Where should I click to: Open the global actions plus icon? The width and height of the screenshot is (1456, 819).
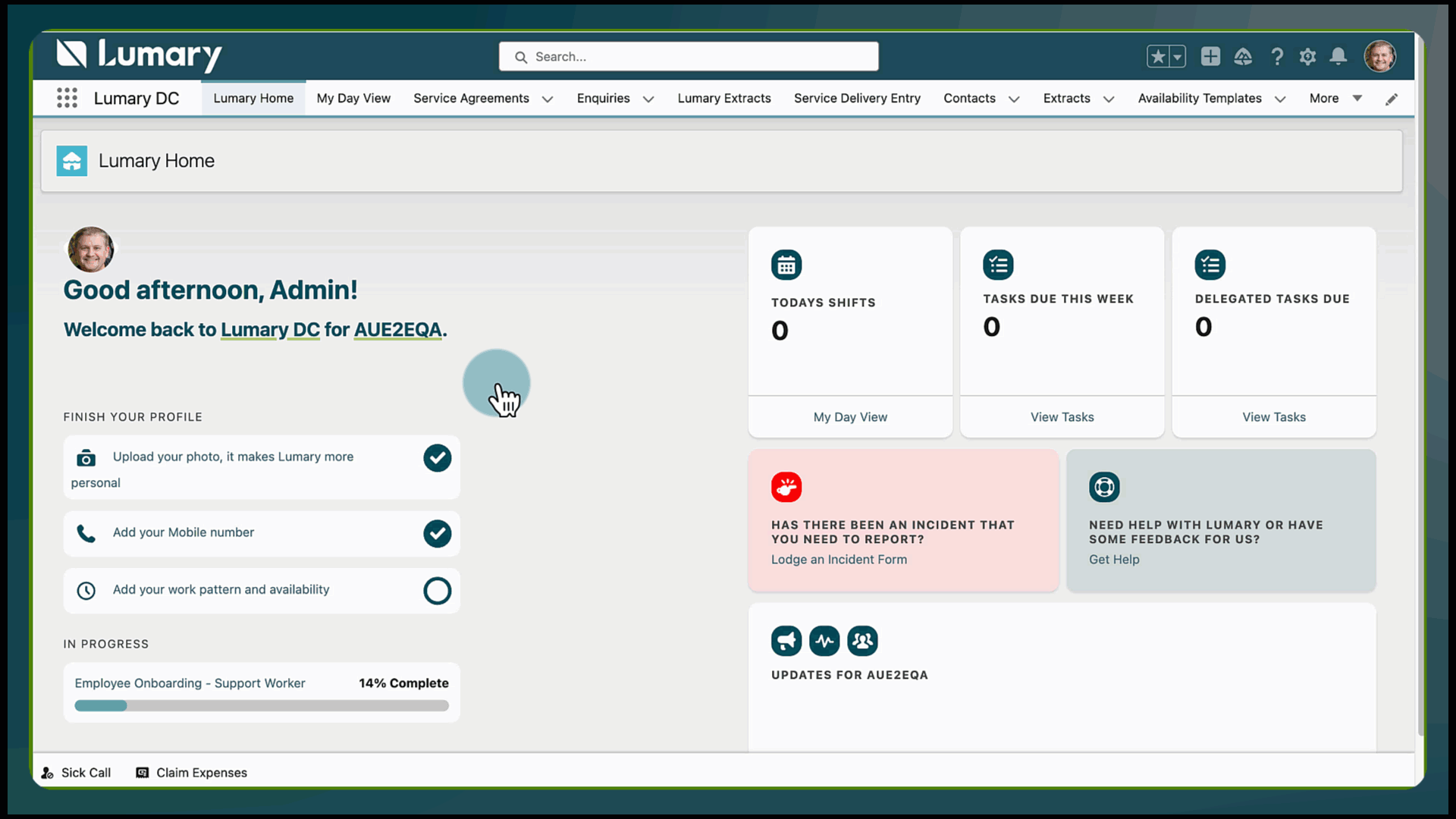coord(1210,57)
